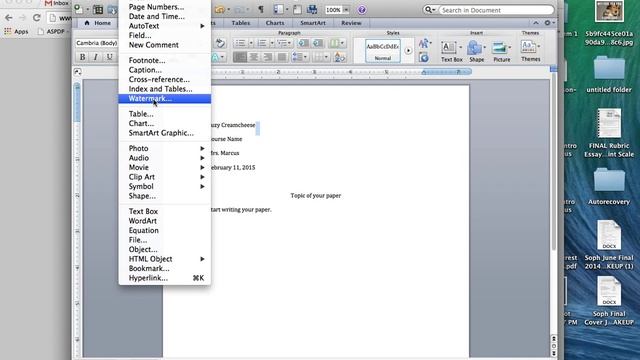Expand the AutoText submenu
The image size is (640, 360).
pos(164,26)
